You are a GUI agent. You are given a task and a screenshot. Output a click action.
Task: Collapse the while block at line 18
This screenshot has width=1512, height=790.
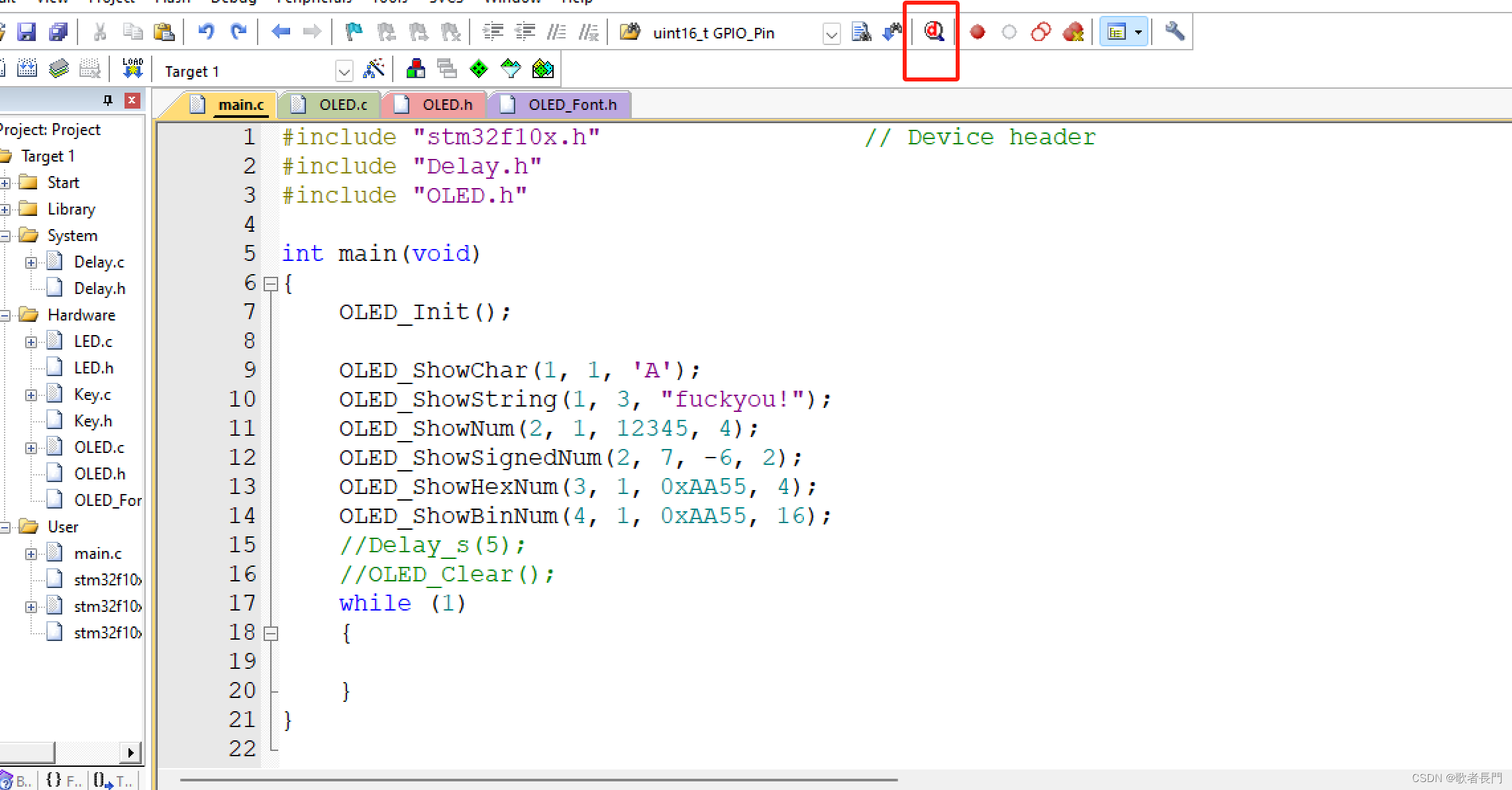(x=270, y=634)
